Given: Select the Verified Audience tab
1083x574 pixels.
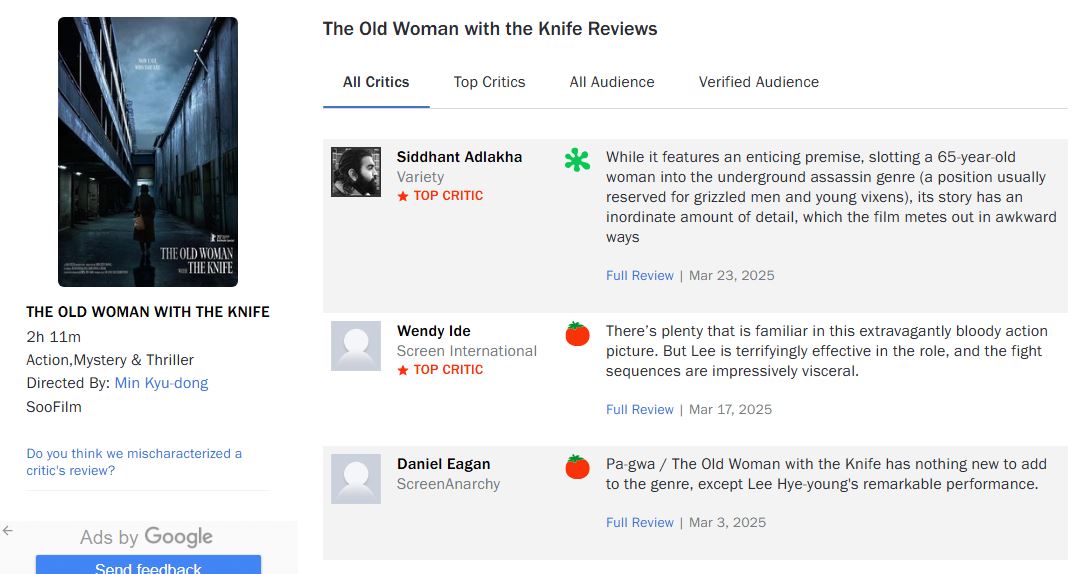Looking at the screenshot, I should coord(758,82).
